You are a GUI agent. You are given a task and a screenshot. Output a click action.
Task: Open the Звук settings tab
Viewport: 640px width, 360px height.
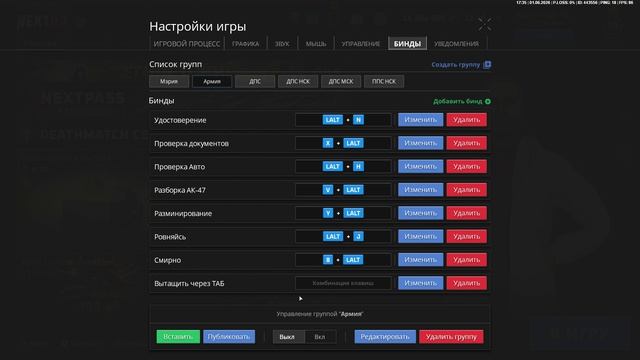point(282,44)
